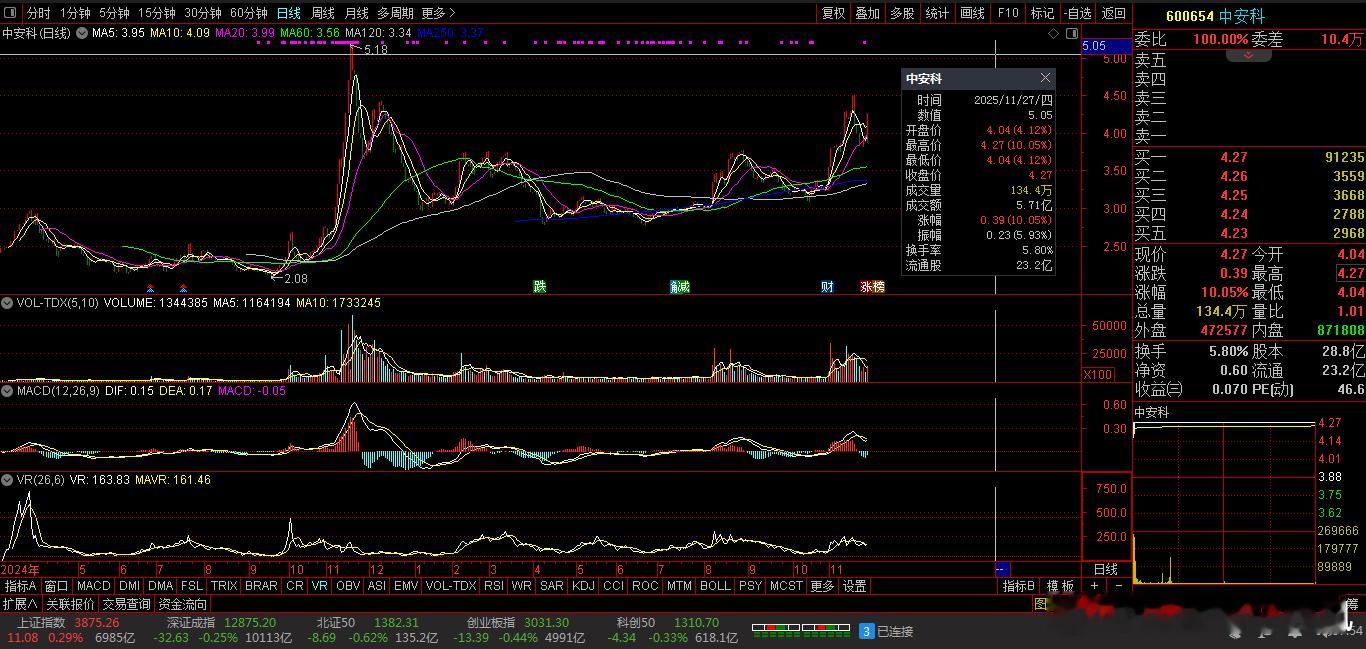Screen dimensions: 1366x649
Task: Click the diamond icon above the price axis
Action: coord(1054,34)
